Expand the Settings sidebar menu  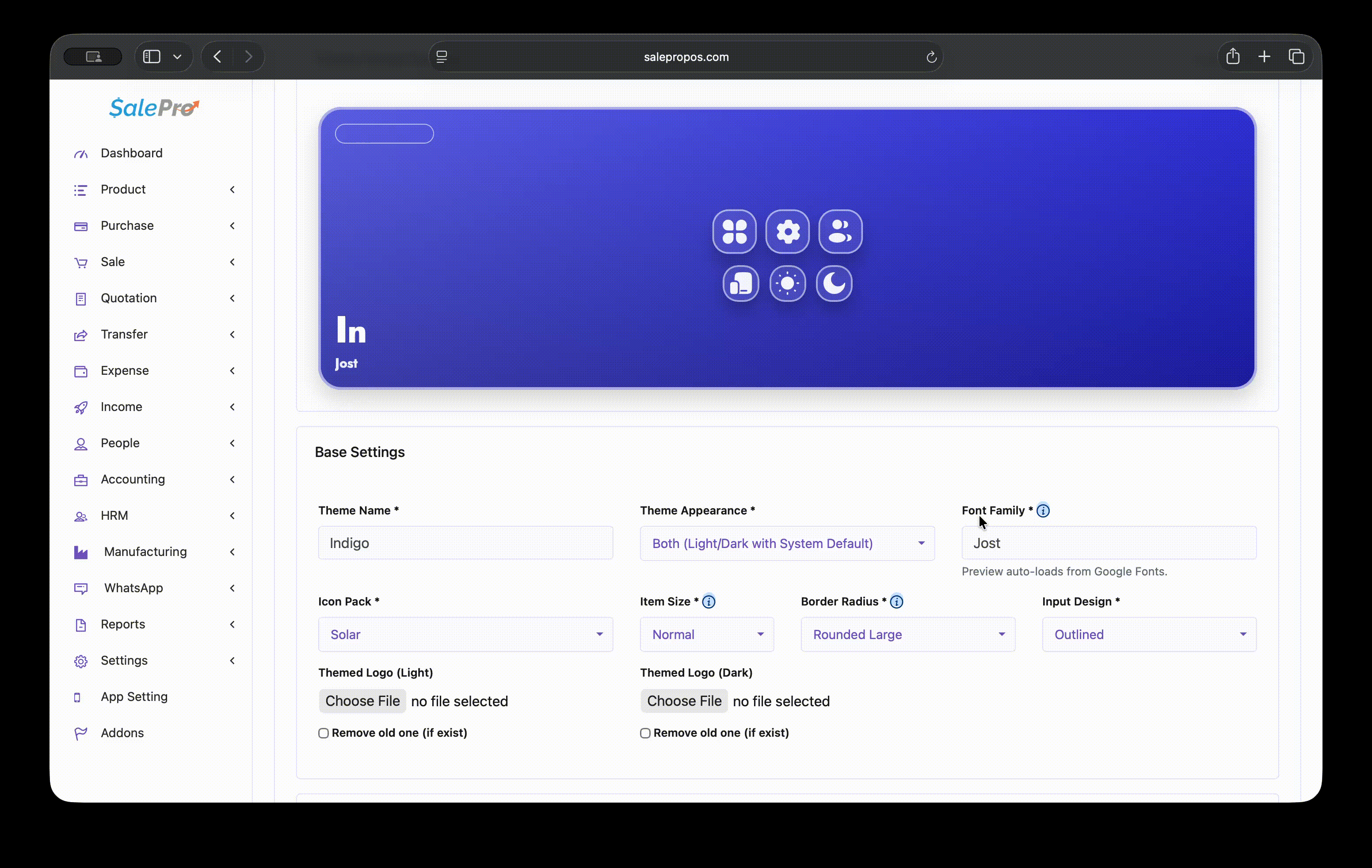[124, 660]
